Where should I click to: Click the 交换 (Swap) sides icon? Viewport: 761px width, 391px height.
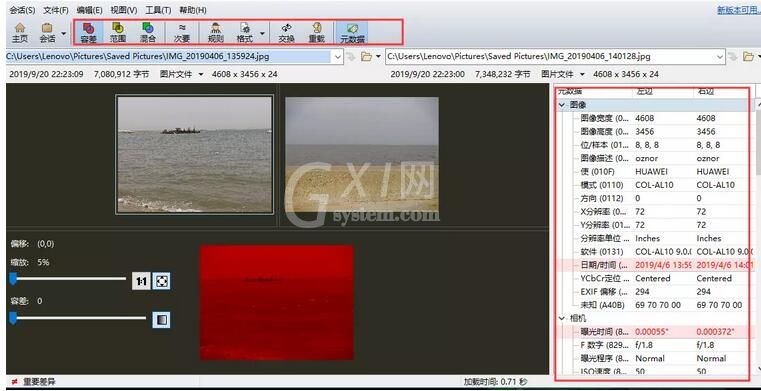287,33
